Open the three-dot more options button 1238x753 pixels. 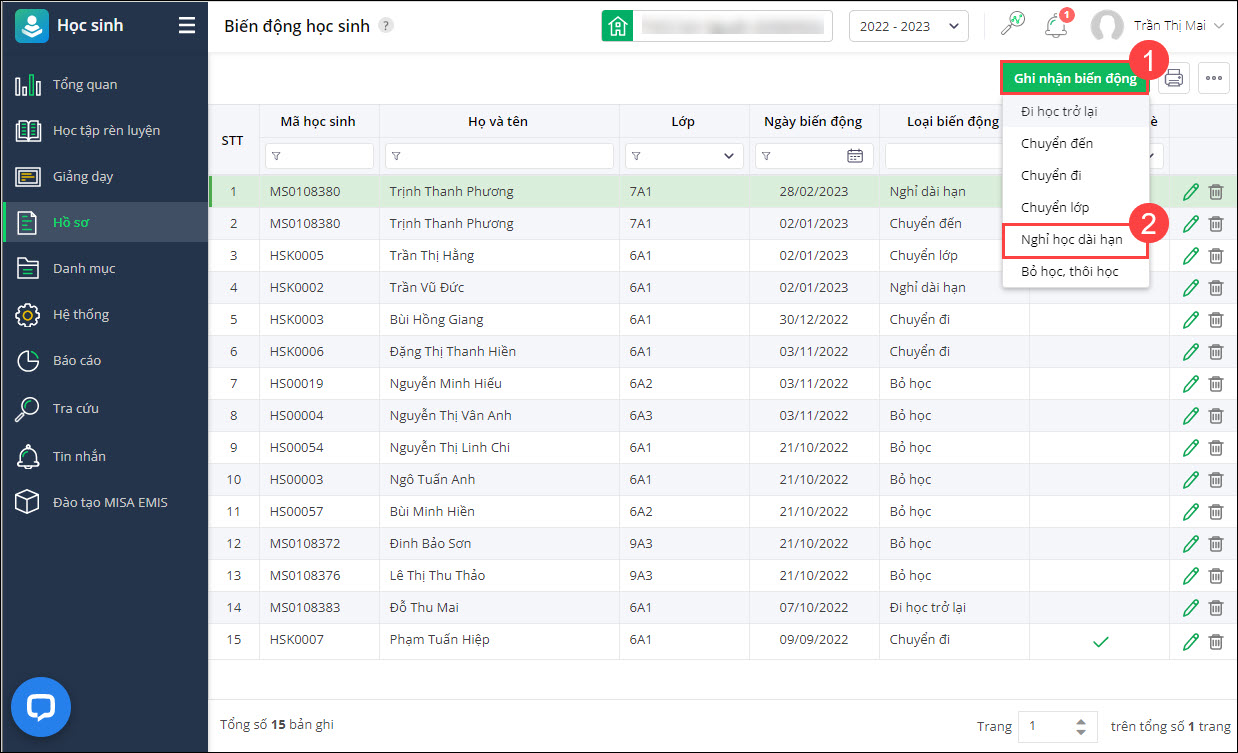(x=1214, y=78)
